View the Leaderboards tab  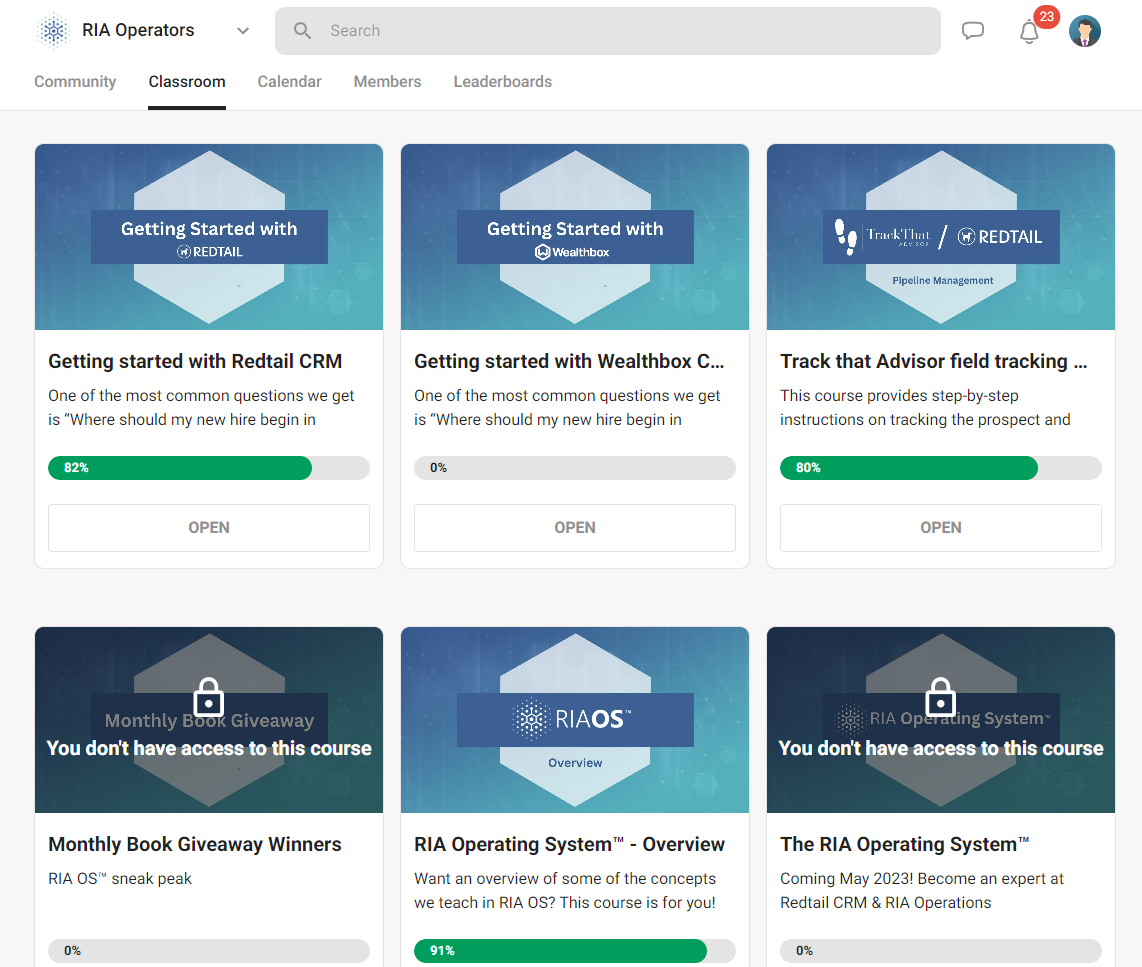click(502, 81)
